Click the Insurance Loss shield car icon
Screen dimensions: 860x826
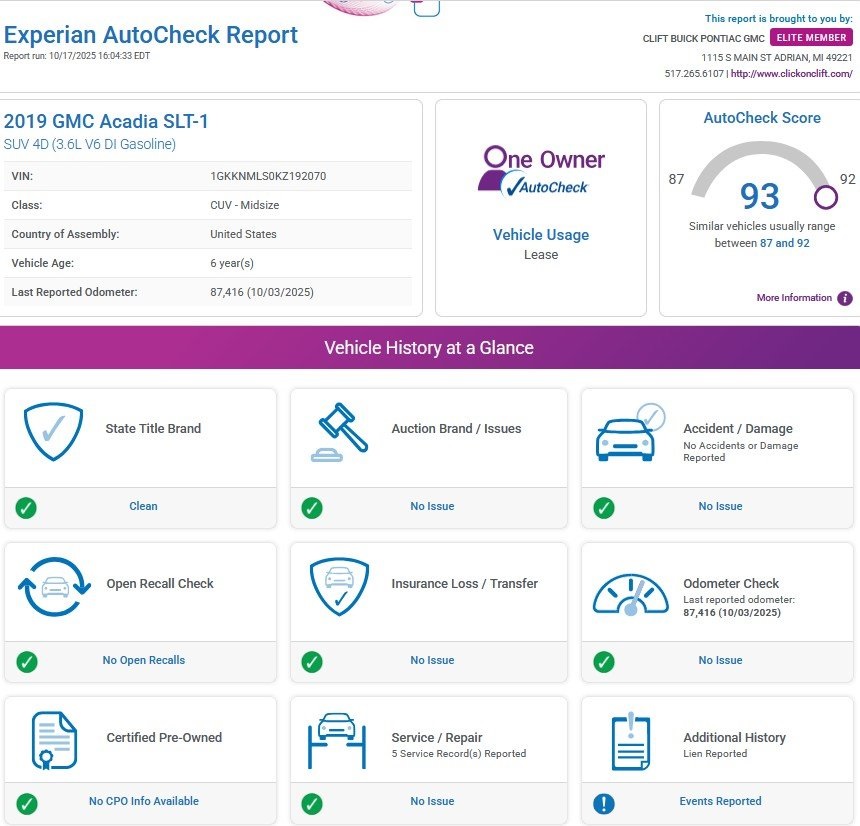point(339,587)
